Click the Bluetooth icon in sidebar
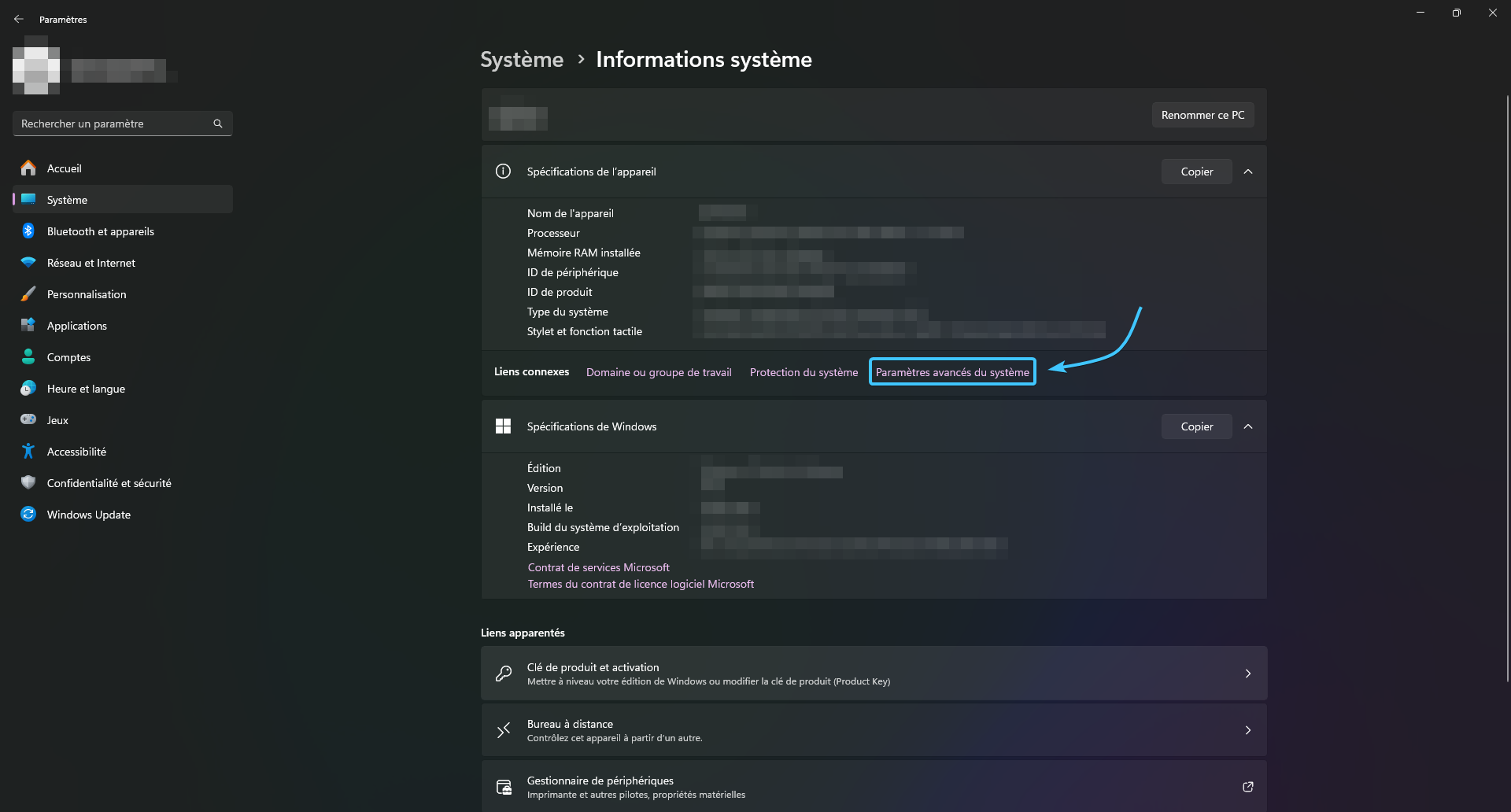Viewport: 1511px width, 812px height. 28,231
